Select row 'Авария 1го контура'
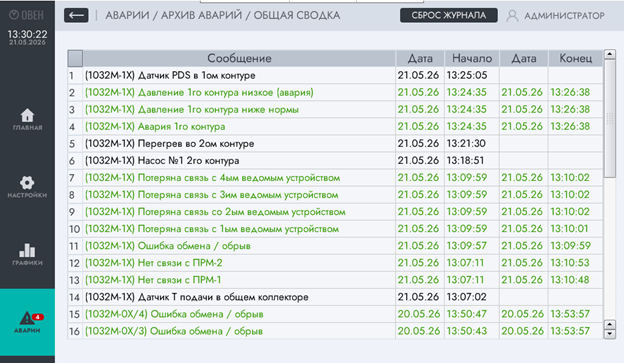 tap(335, 127)
